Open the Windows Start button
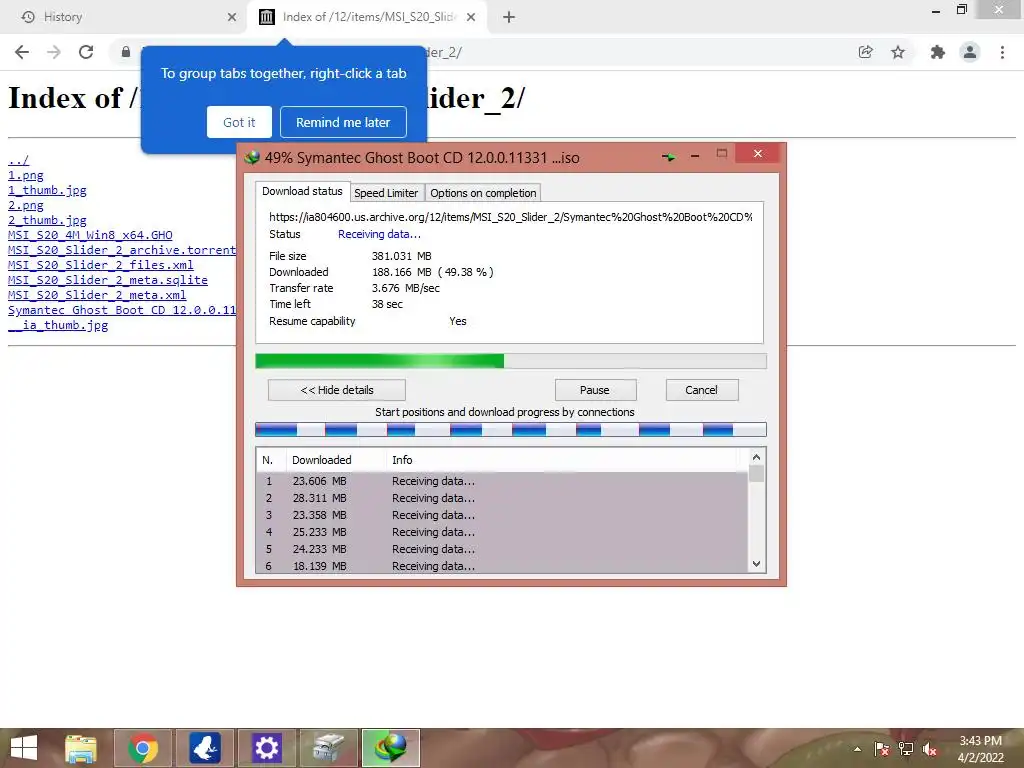Screen dimensions: 1024x768 (x=24, y=748)
